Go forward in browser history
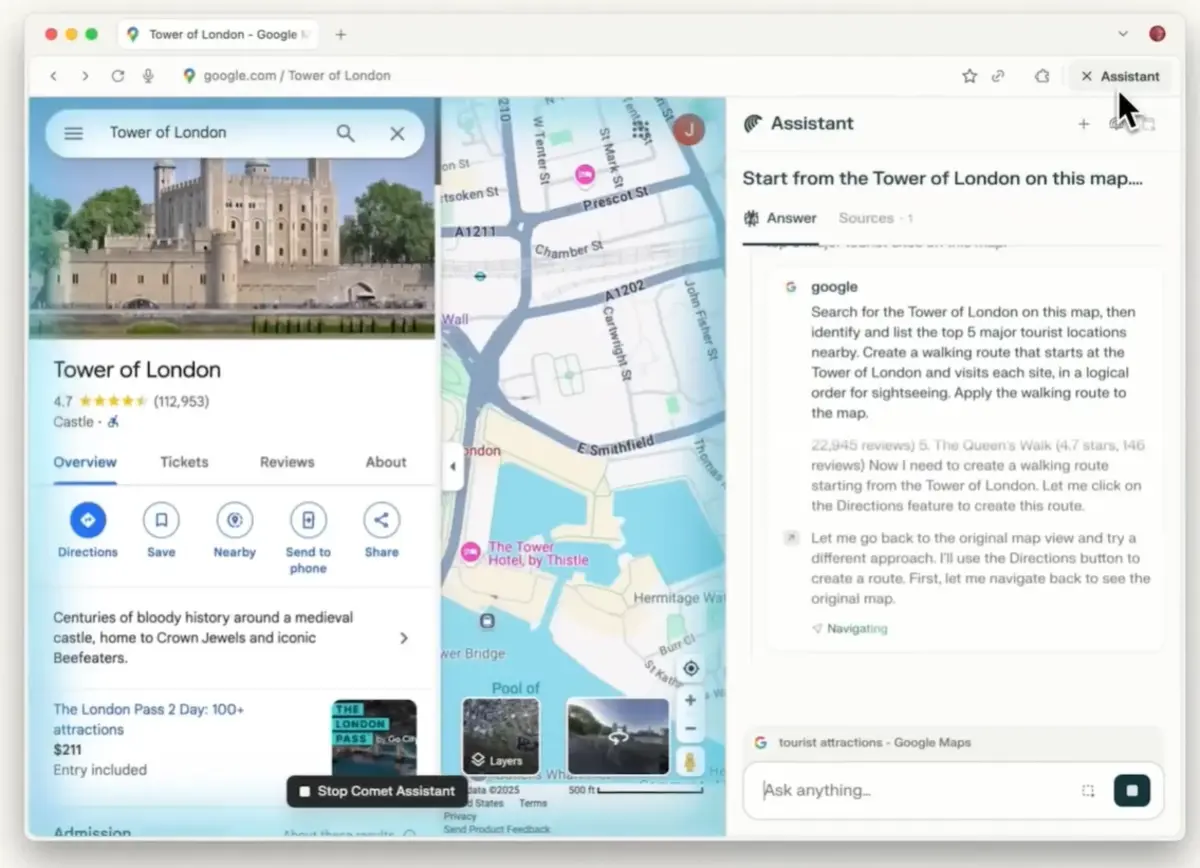 (85, 76)
